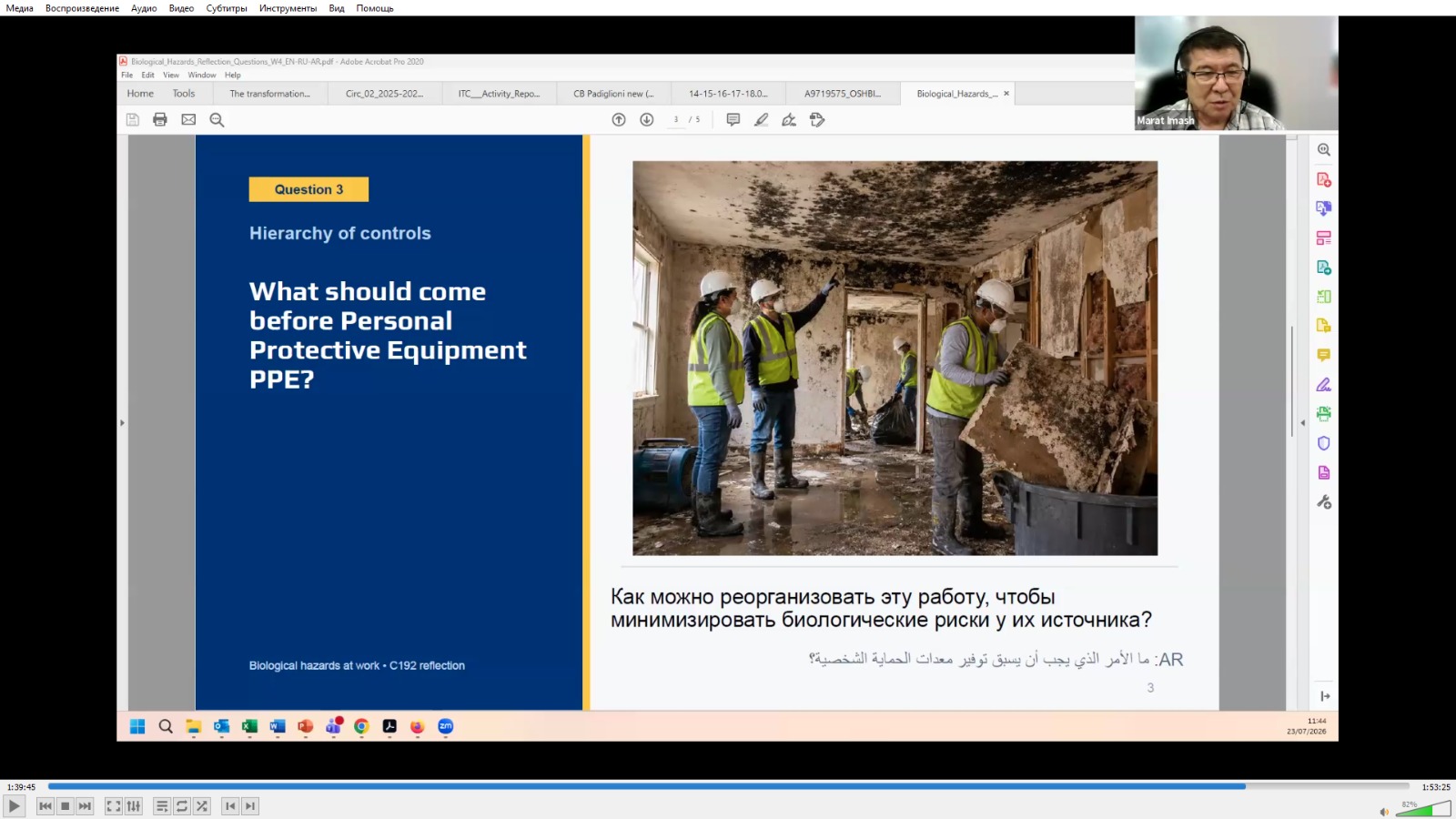The image size is (1456, 819).
Task: Advance one frame forward
Action: pyautogui.click(x=250, y=806)
